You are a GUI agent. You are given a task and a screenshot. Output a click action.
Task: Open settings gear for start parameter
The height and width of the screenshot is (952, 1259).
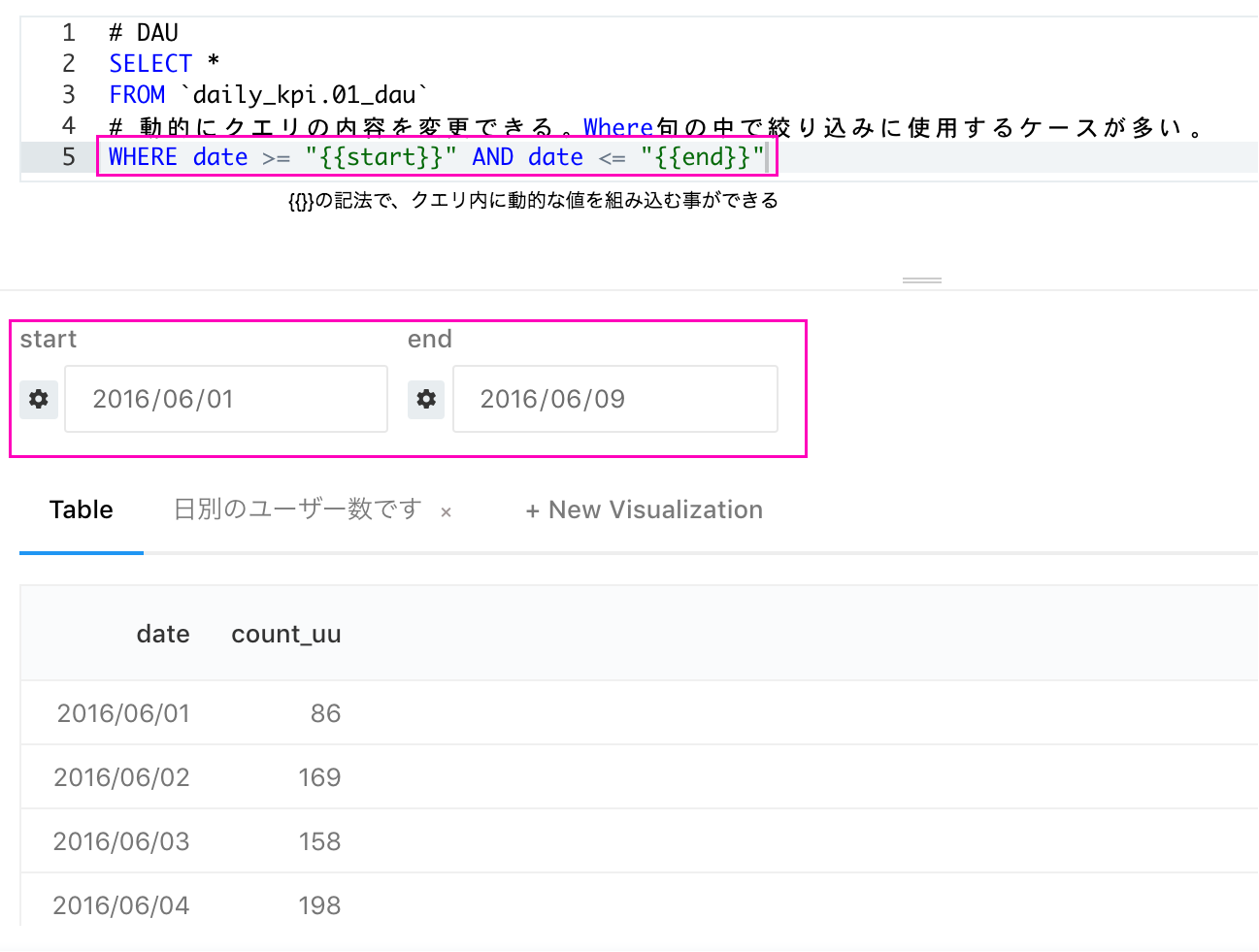tap(39, 399)
